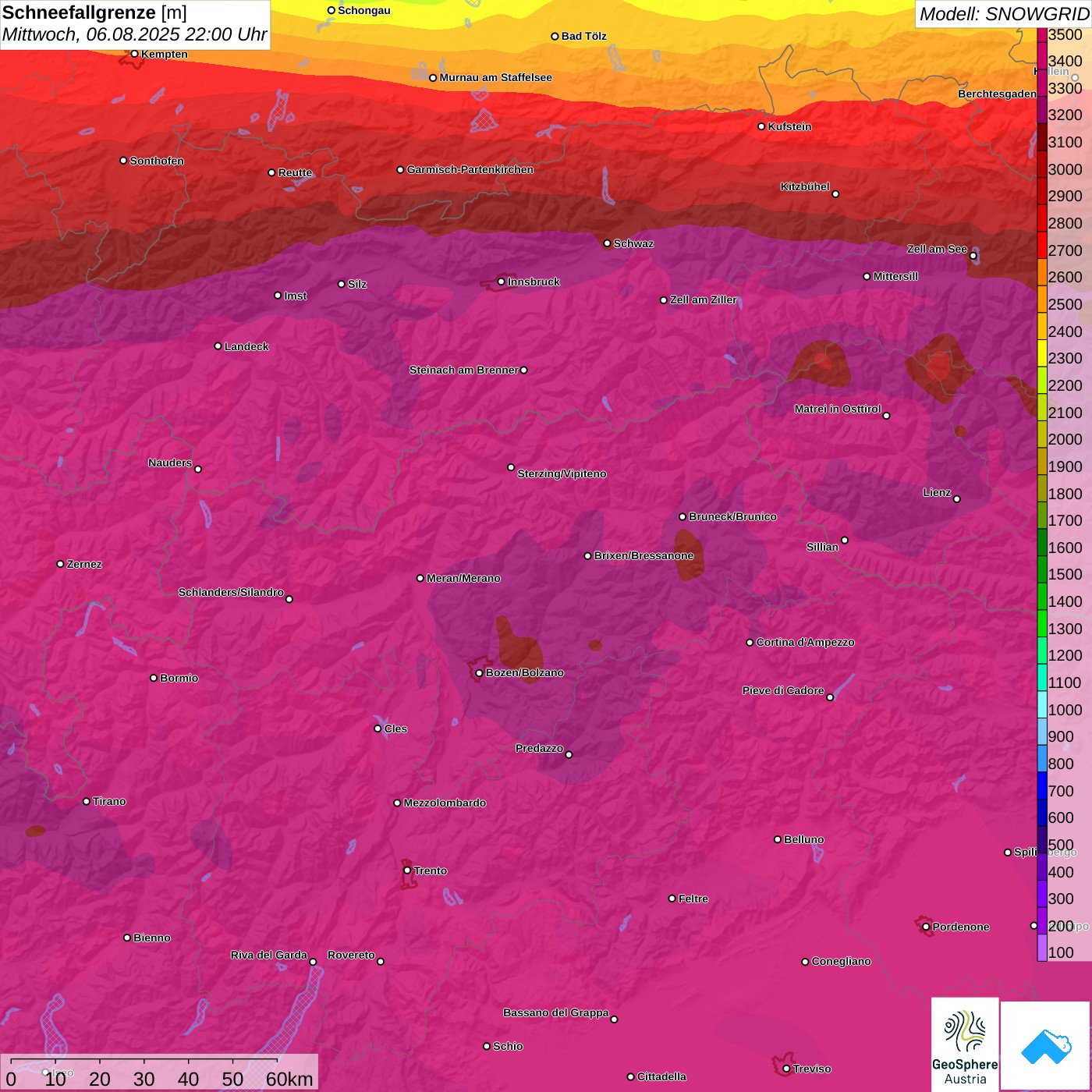Click the 100 m violet legend swatch
The height and width of the screenshot is (1092, 1092).
[1042, 948]
